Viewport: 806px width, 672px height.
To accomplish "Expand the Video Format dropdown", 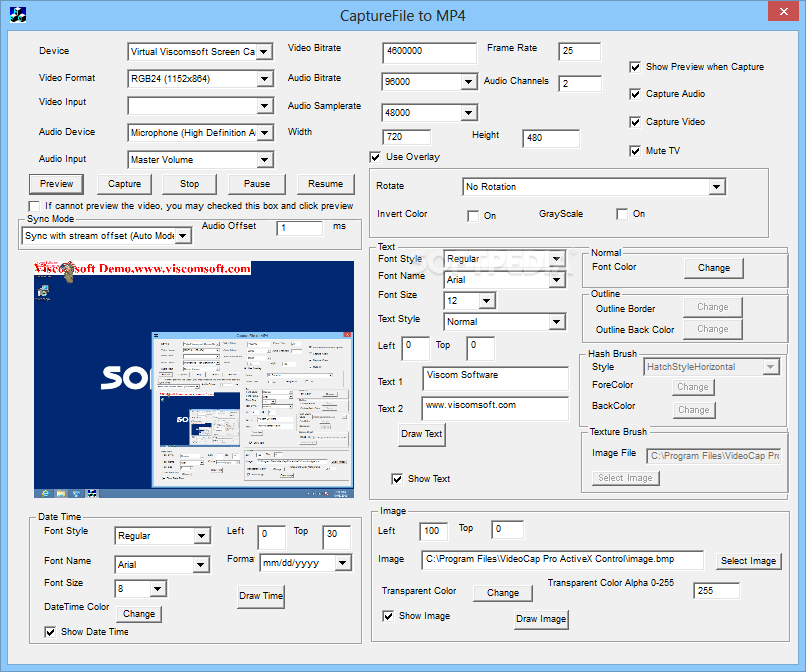I will (x=264, y=79).
